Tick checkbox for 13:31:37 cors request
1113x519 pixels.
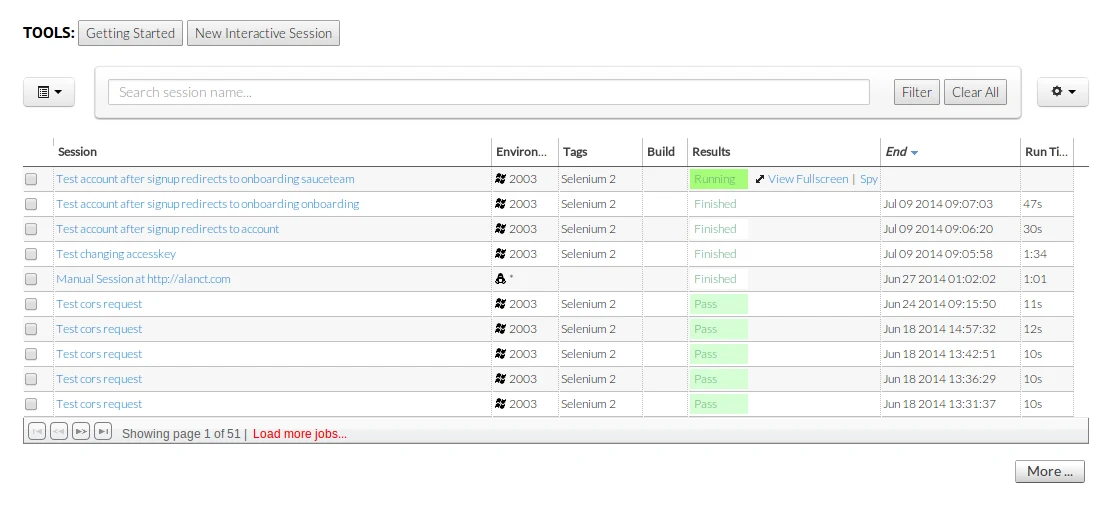click(31, 404)
